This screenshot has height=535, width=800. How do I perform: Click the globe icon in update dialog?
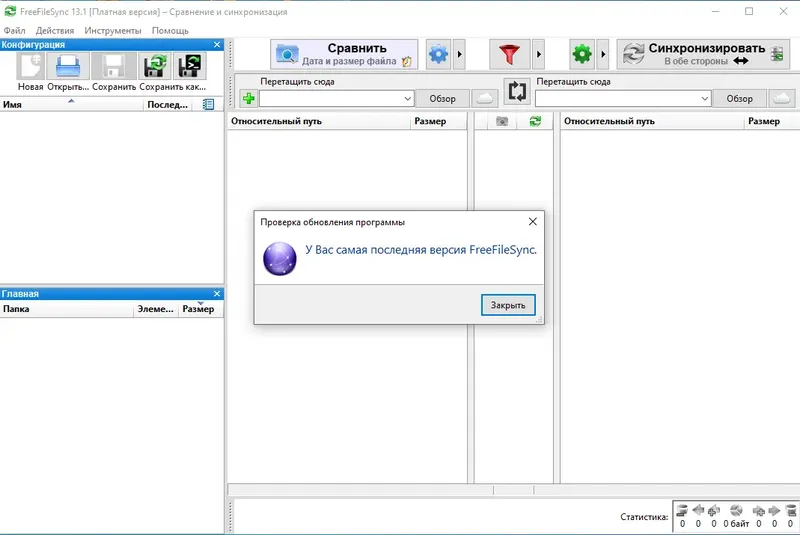pos(280,259)
